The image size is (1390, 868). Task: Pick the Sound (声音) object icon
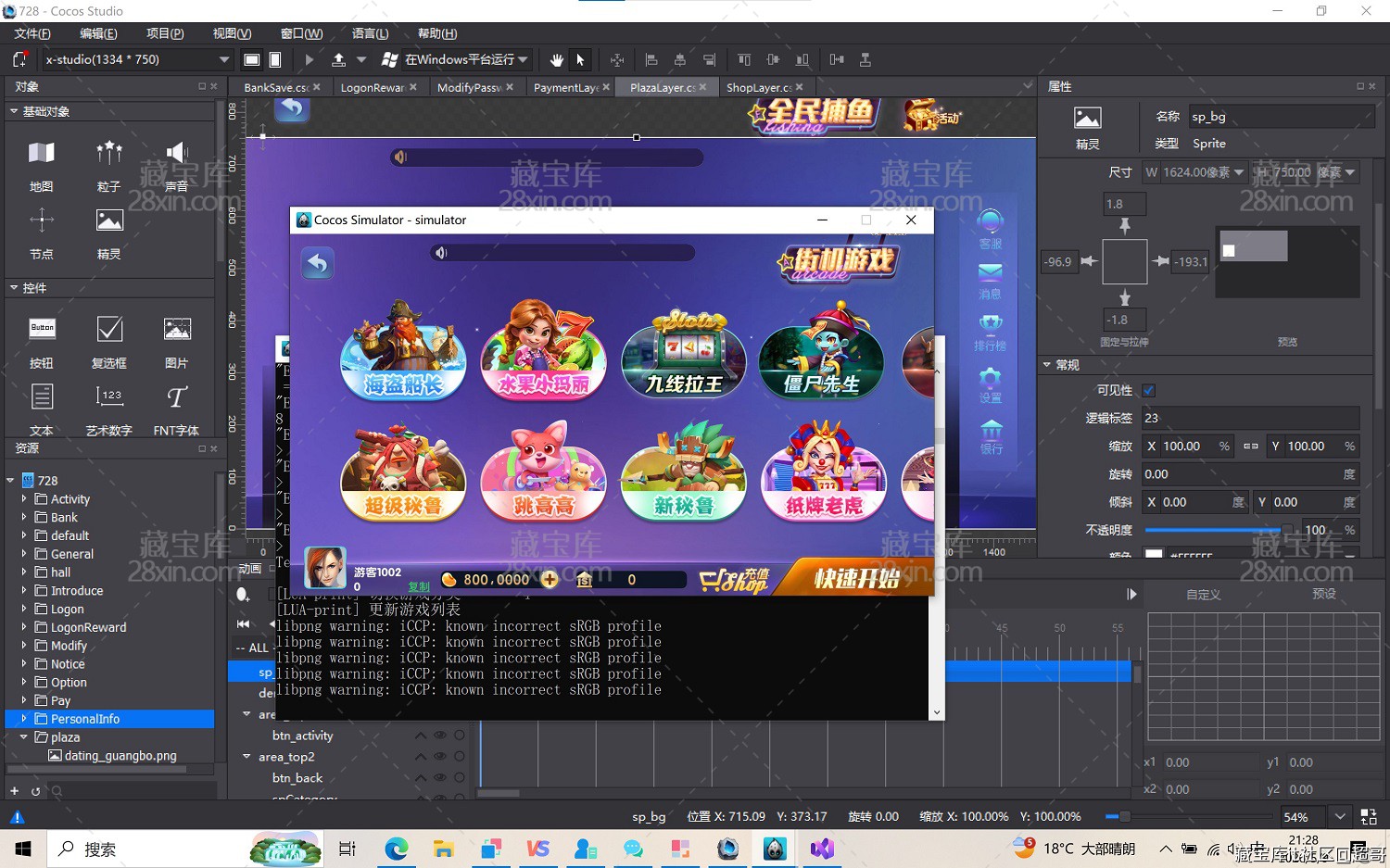[x=176, y=153]
